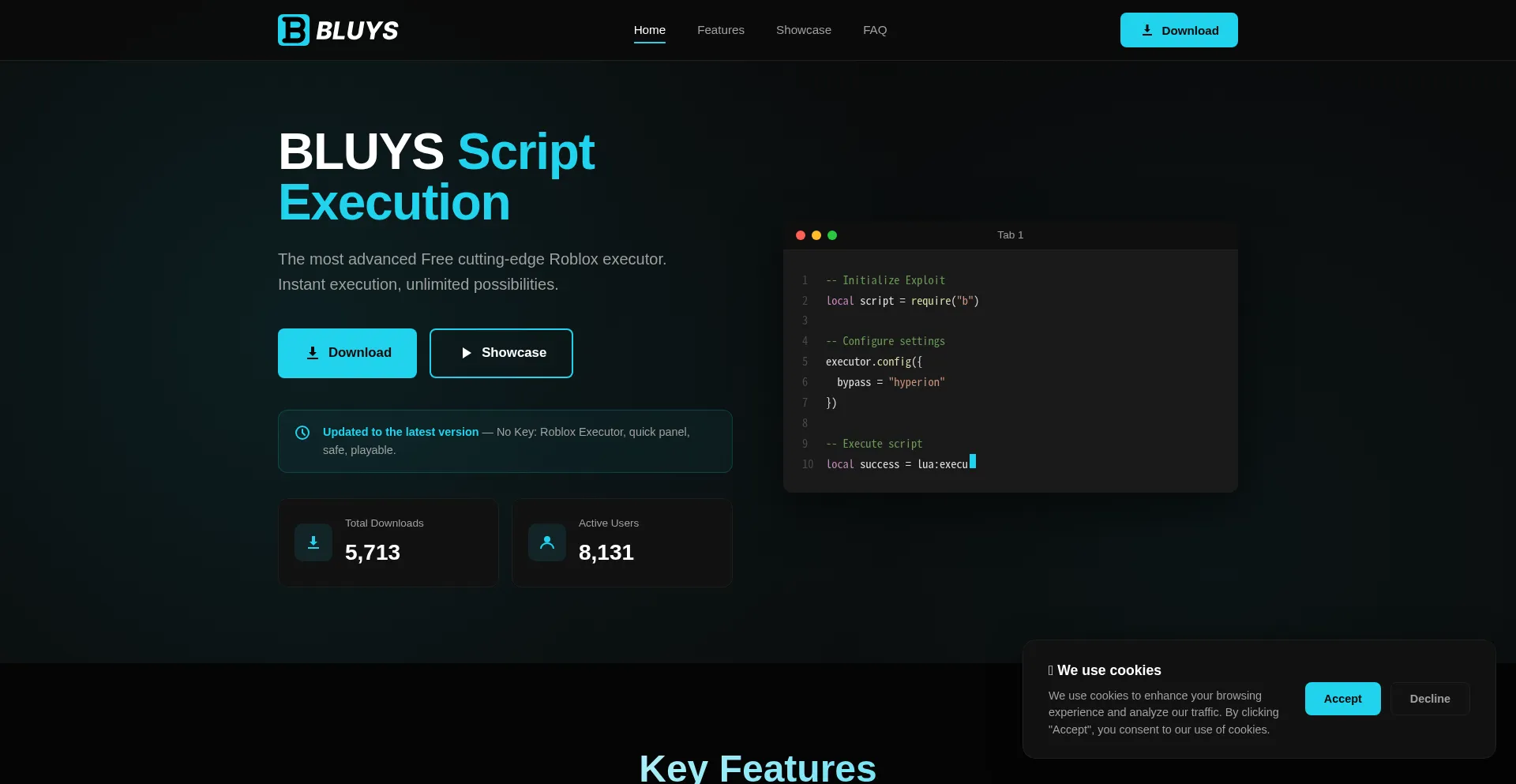Screen dimensions: 1516x784
Task: Select Tab 1 in the code editor
Action: click(x=1011, y=235)
